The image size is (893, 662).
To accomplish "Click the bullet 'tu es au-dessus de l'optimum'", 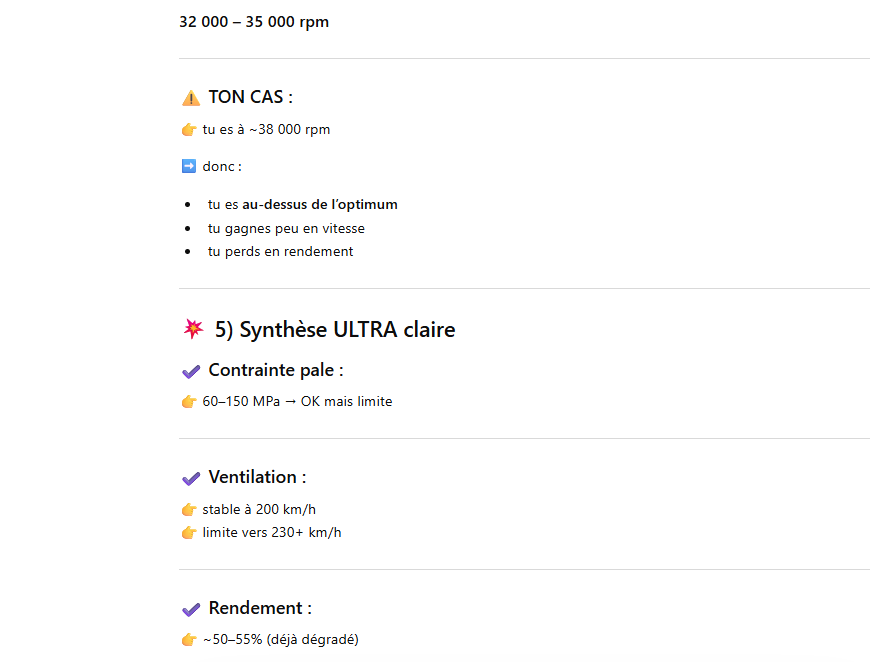I will pyautogui.click(x=302, y=204).
